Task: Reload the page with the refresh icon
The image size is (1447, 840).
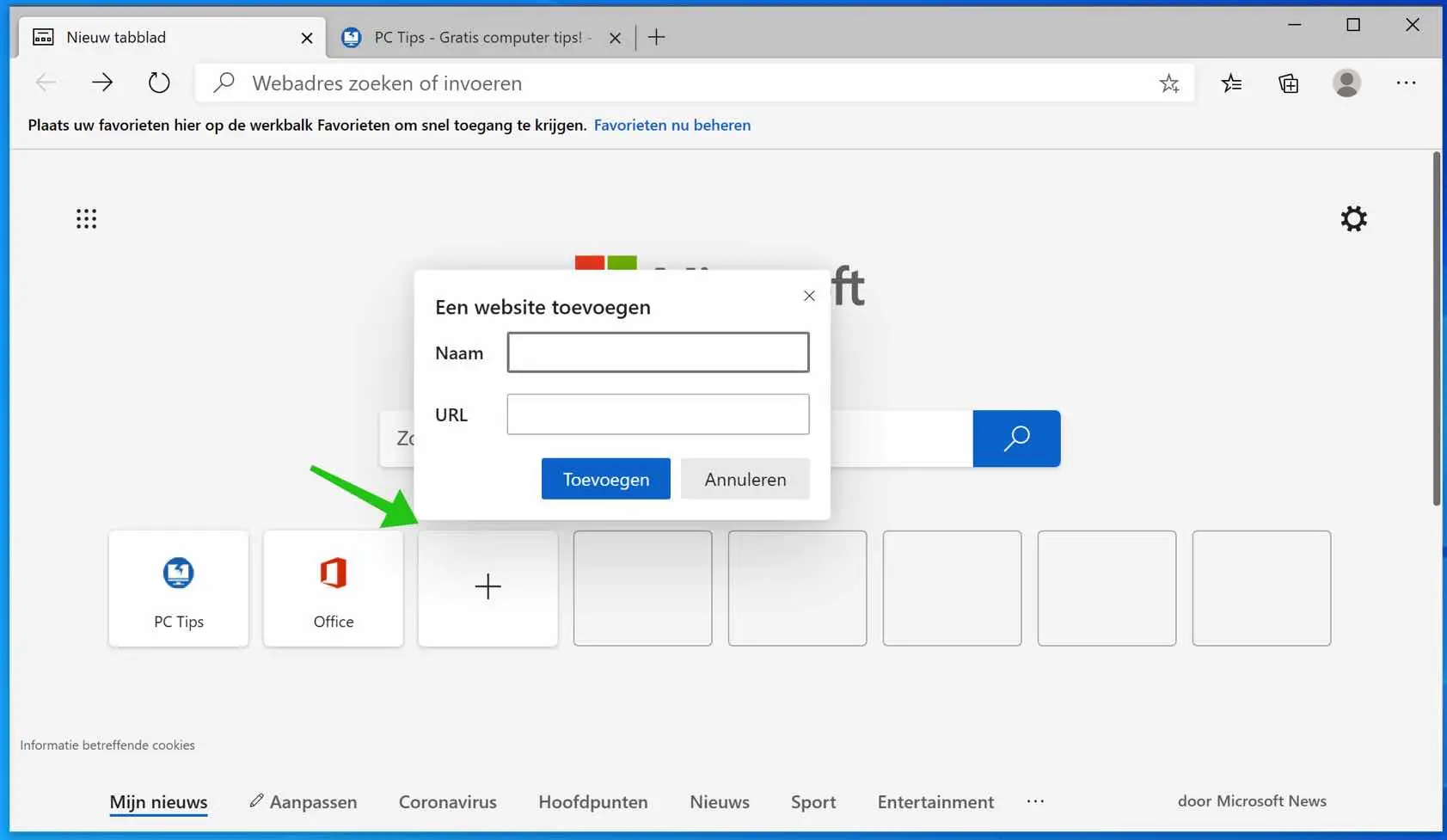Action: 159,83
